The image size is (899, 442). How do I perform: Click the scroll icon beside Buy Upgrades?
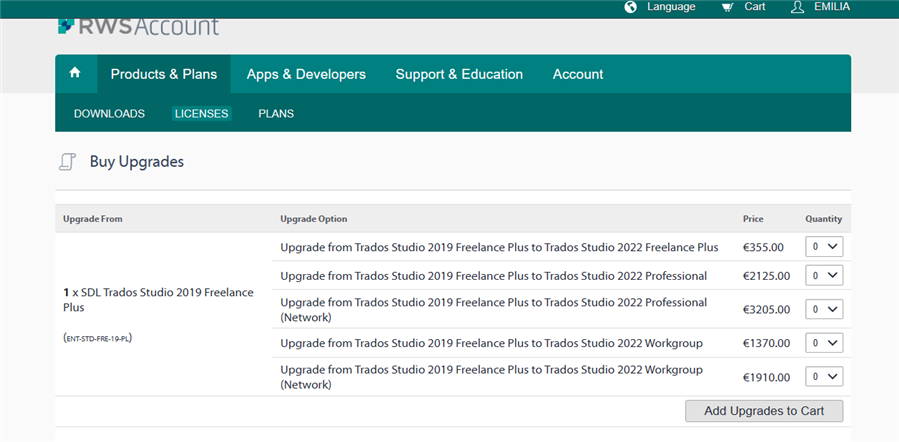click(x=68, y=162)
